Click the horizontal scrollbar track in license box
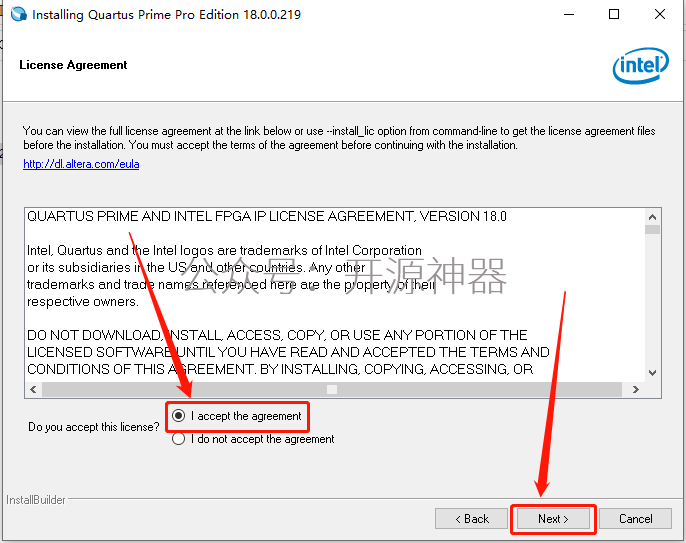This screenshot has width=686, height=543. click(332, 389)
